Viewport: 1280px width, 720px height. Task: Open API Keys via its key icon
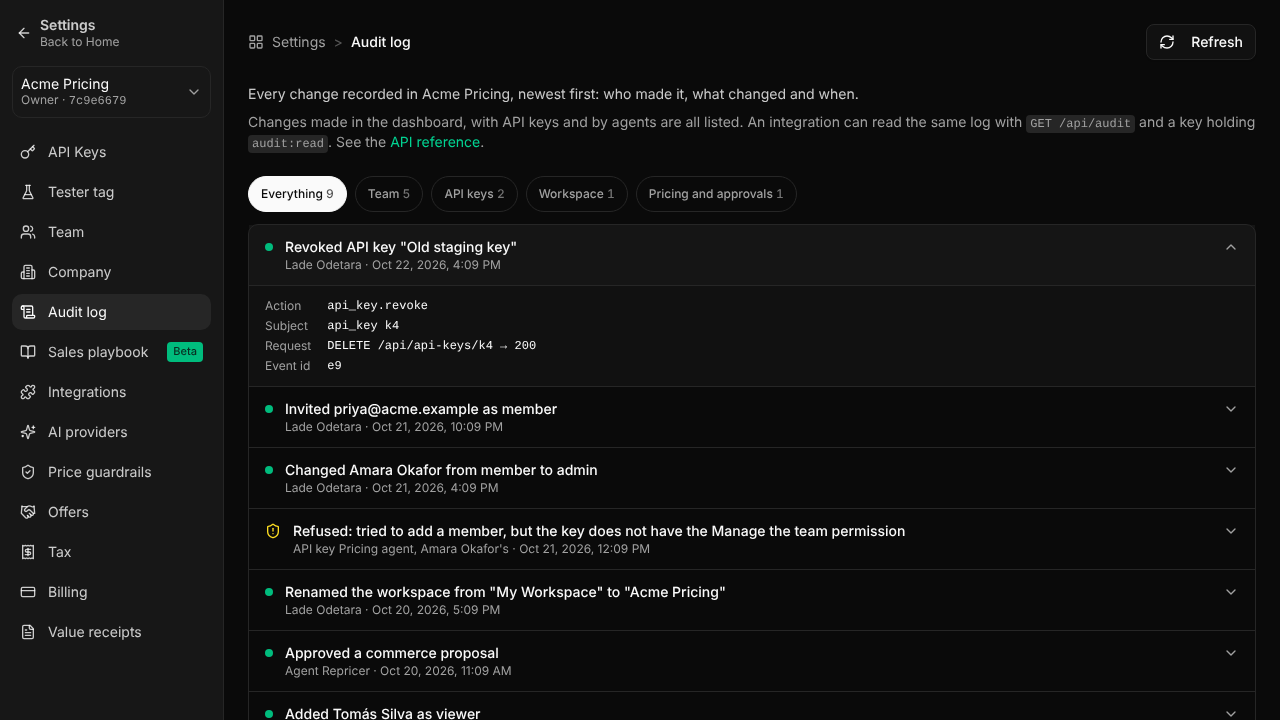click(x=28, y=152)
